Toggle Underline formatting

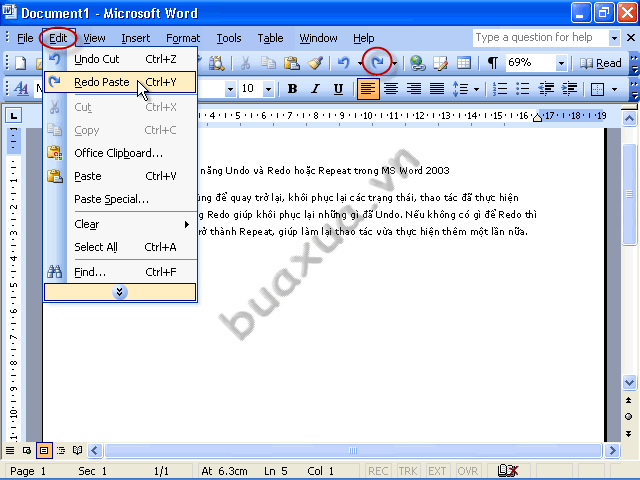338,89
